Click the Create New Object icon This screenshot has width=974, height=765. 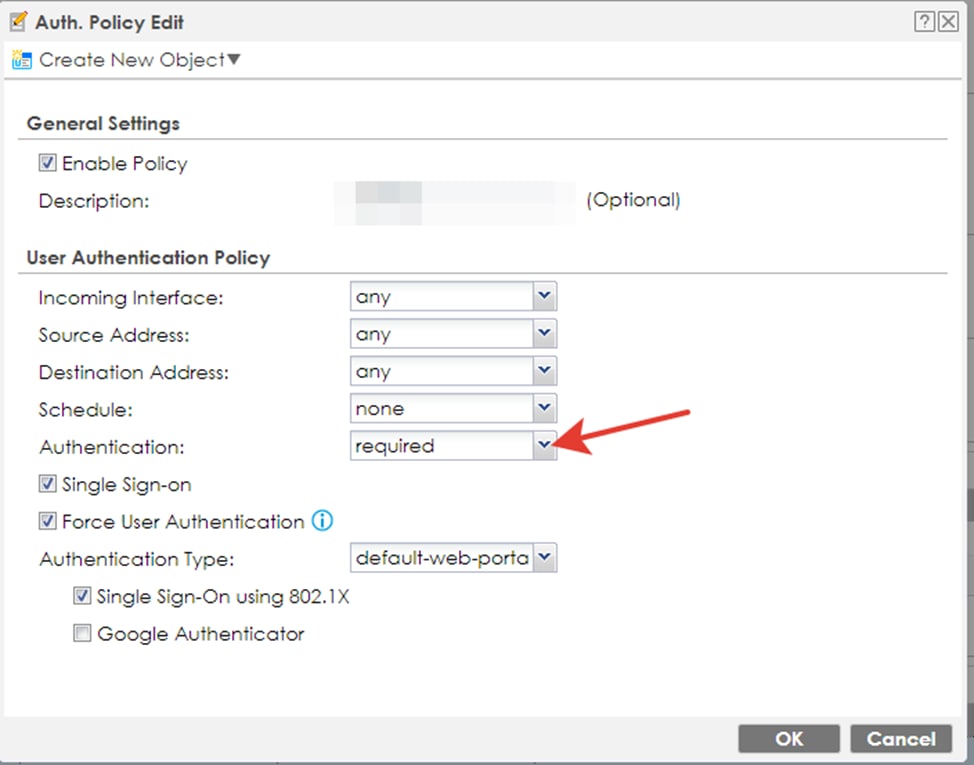tap(21, 60)
